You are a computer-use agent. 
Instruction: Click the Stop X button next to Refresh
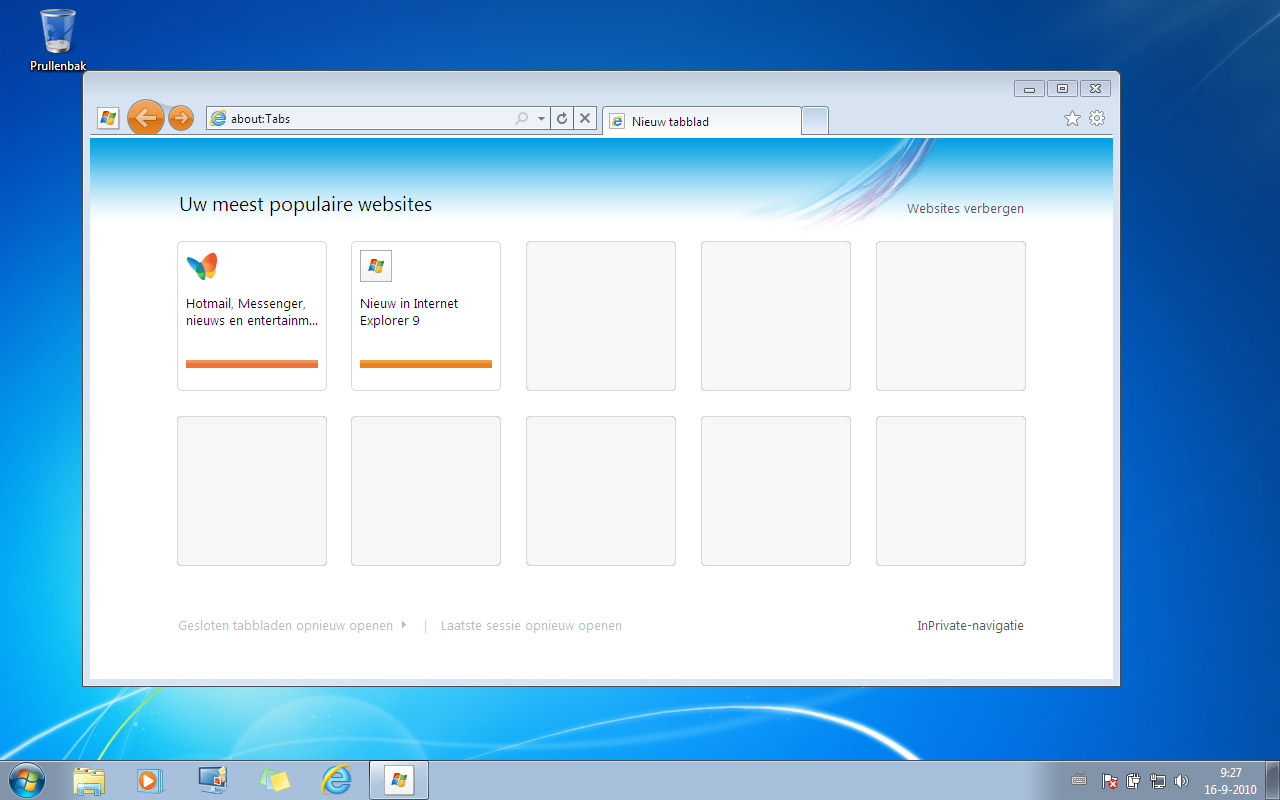click(x=585, y=118)
